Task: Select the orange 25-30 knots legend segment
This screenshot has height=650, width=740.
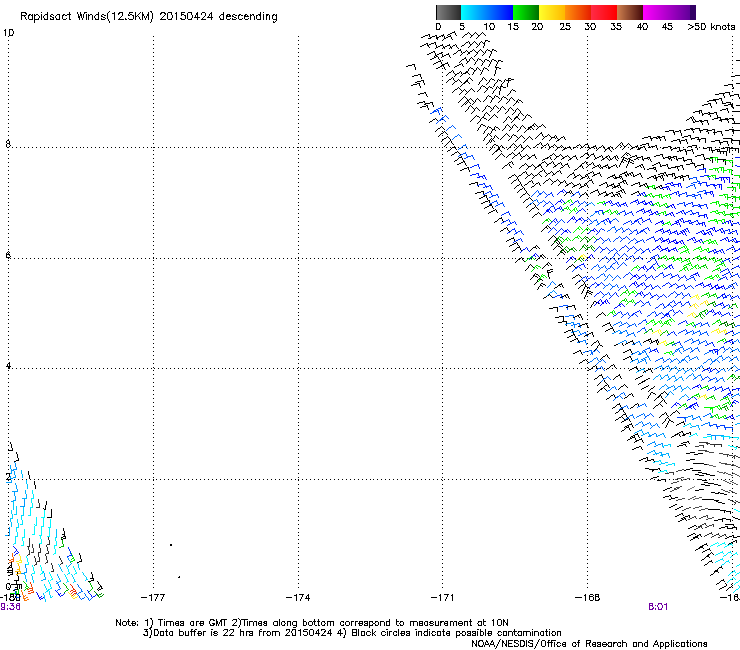Action: 578,12
